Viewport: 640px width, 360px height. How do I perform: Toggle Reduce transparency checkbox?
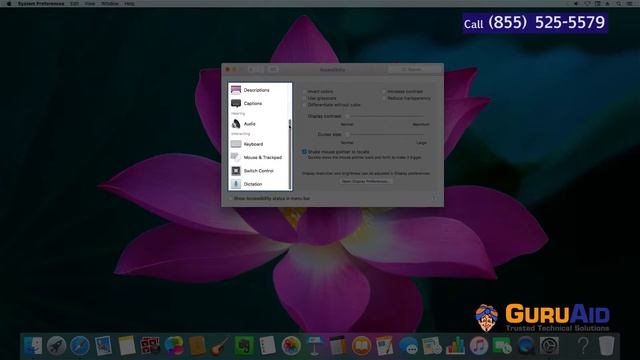[x=384, y=98]
